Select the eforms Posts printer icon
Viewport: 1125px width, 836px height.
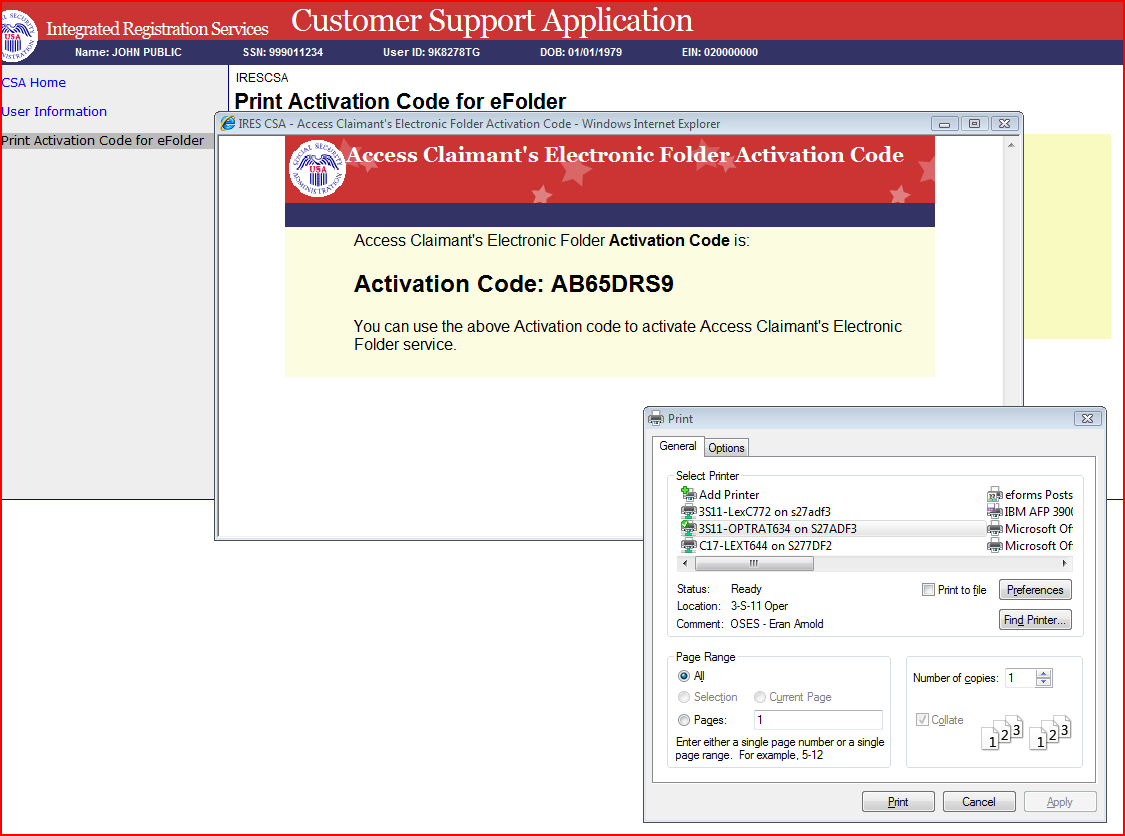pos(994,494)
